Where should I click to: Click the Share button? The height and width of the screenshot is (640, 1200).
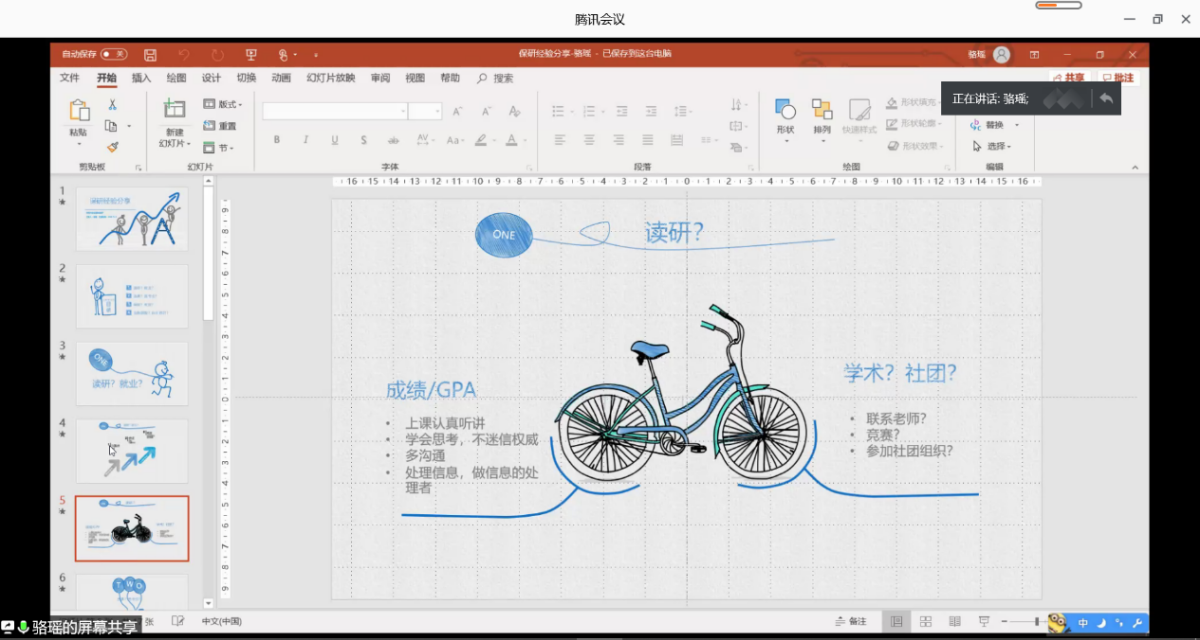click(x=1069, y=78)
